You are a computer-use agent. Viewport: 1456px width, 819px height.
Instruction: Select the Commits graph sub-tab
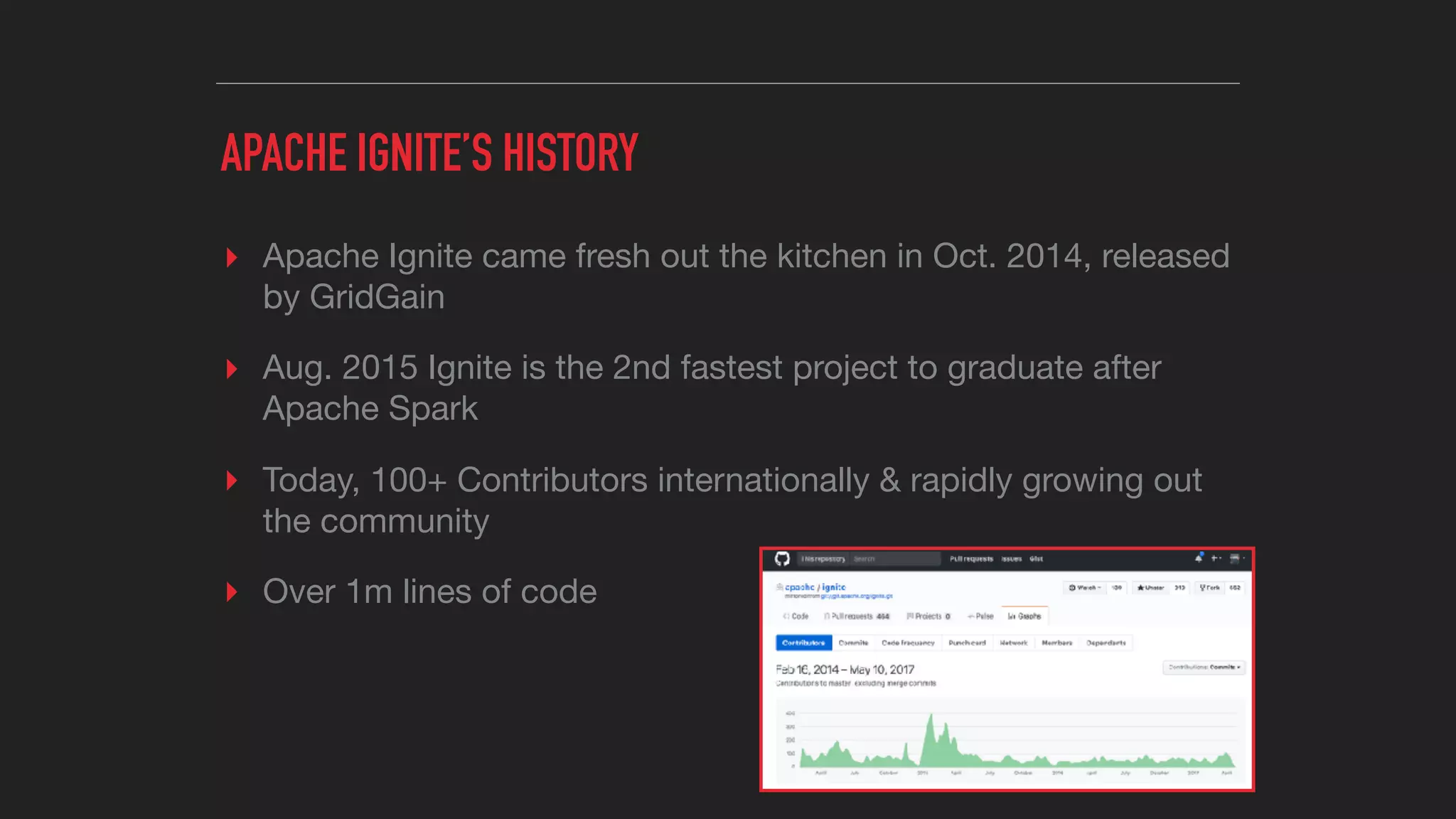click(x=853, y=643)
